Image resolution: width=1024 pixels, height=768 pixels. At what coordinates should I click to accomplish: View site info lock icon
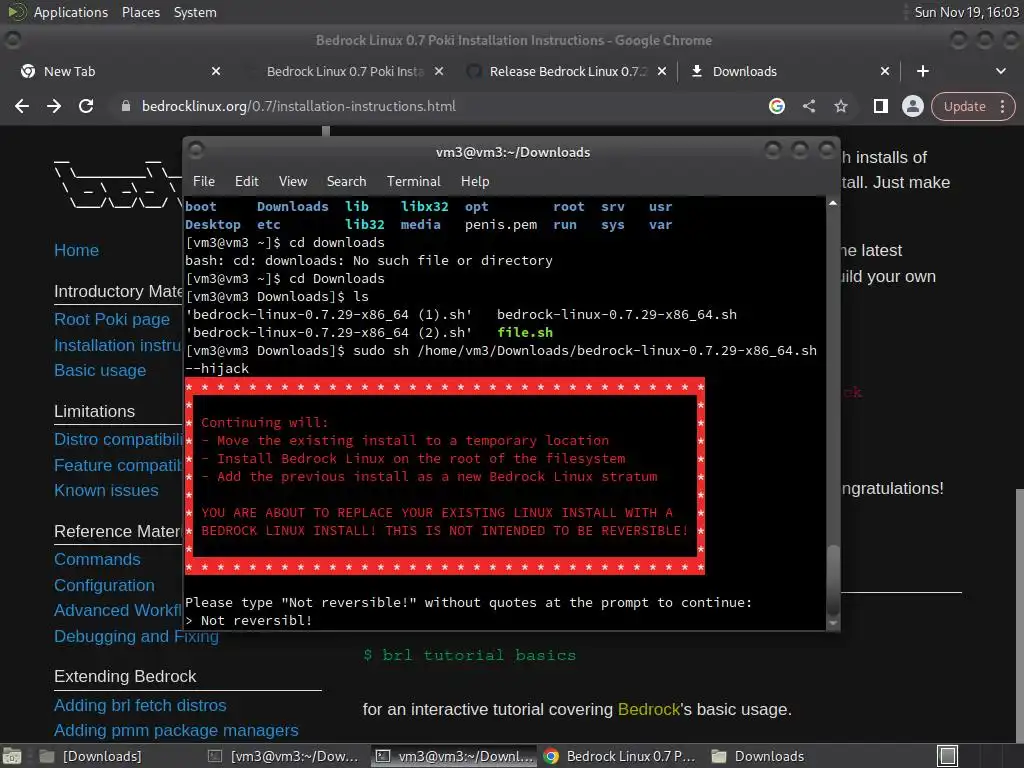click(126, 106)
